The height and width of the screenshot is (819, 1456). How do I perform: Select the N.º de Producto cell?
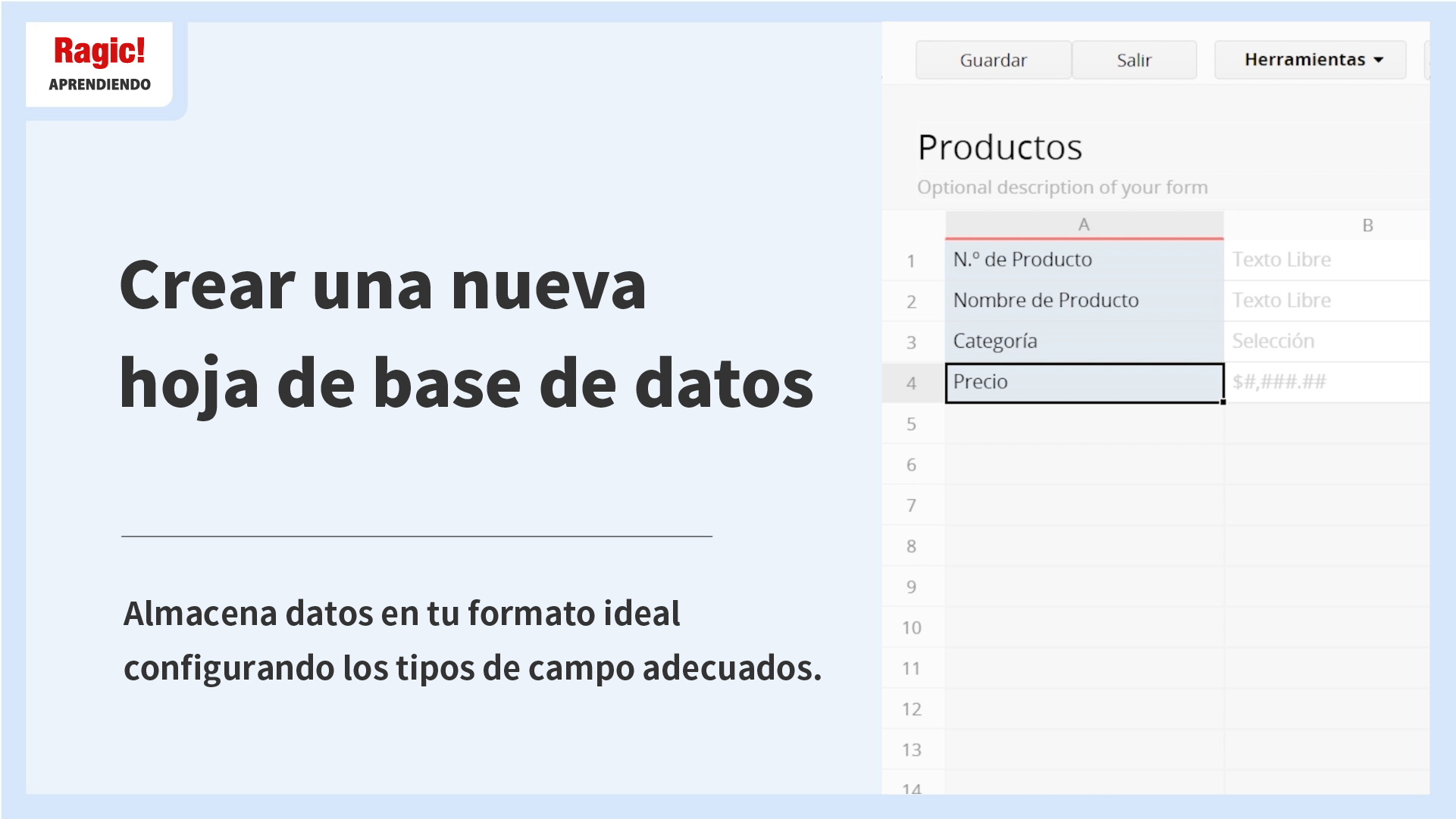[x=1084, y=260]
